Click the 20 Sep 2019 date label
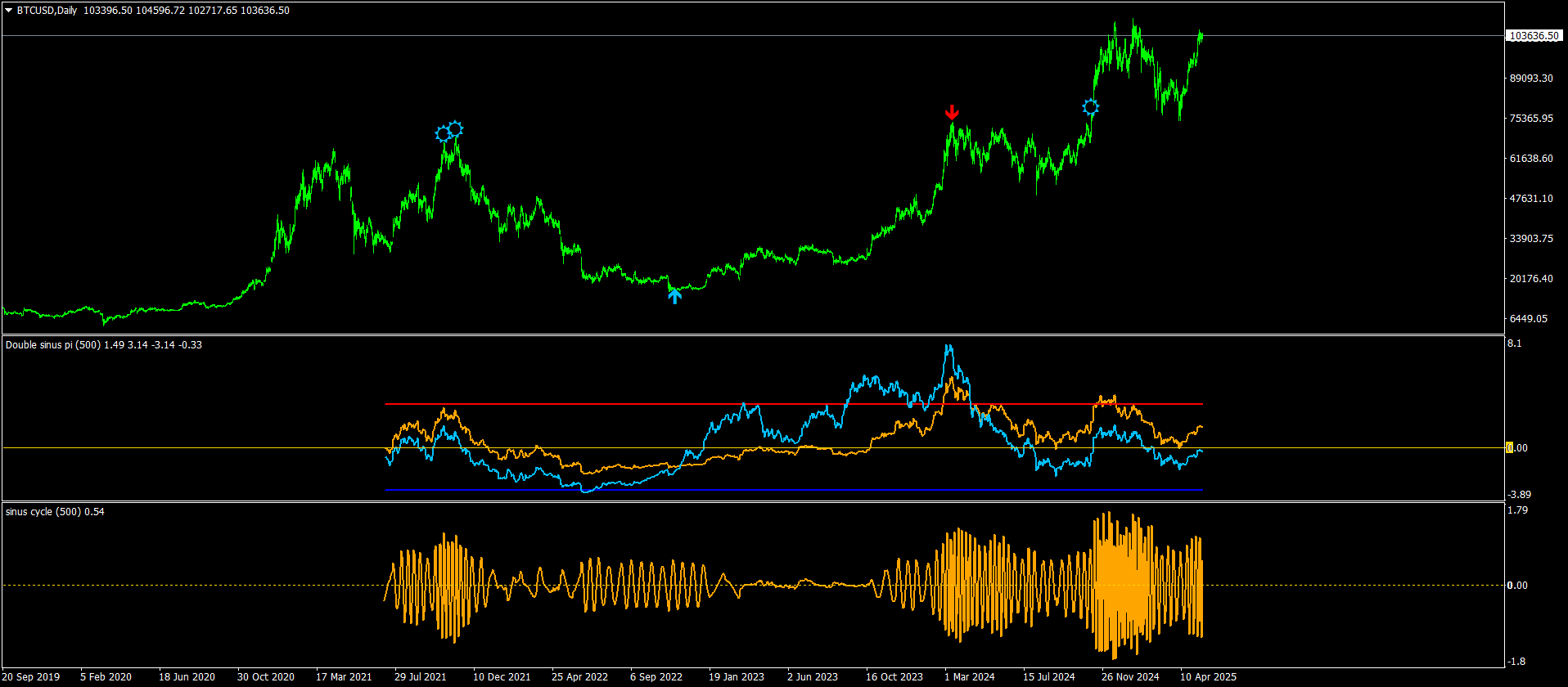This screenshot has width=1568, height=687. (31, 677)
